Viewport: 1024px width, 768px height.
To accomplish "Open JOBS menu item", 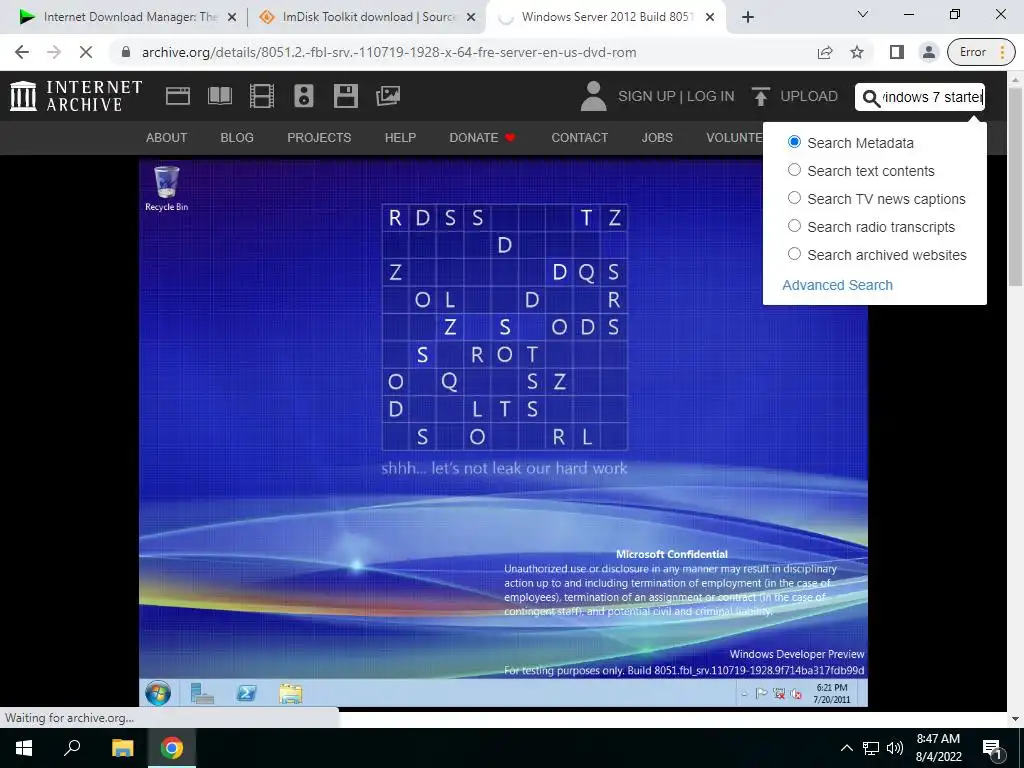I will click(657, 138).
